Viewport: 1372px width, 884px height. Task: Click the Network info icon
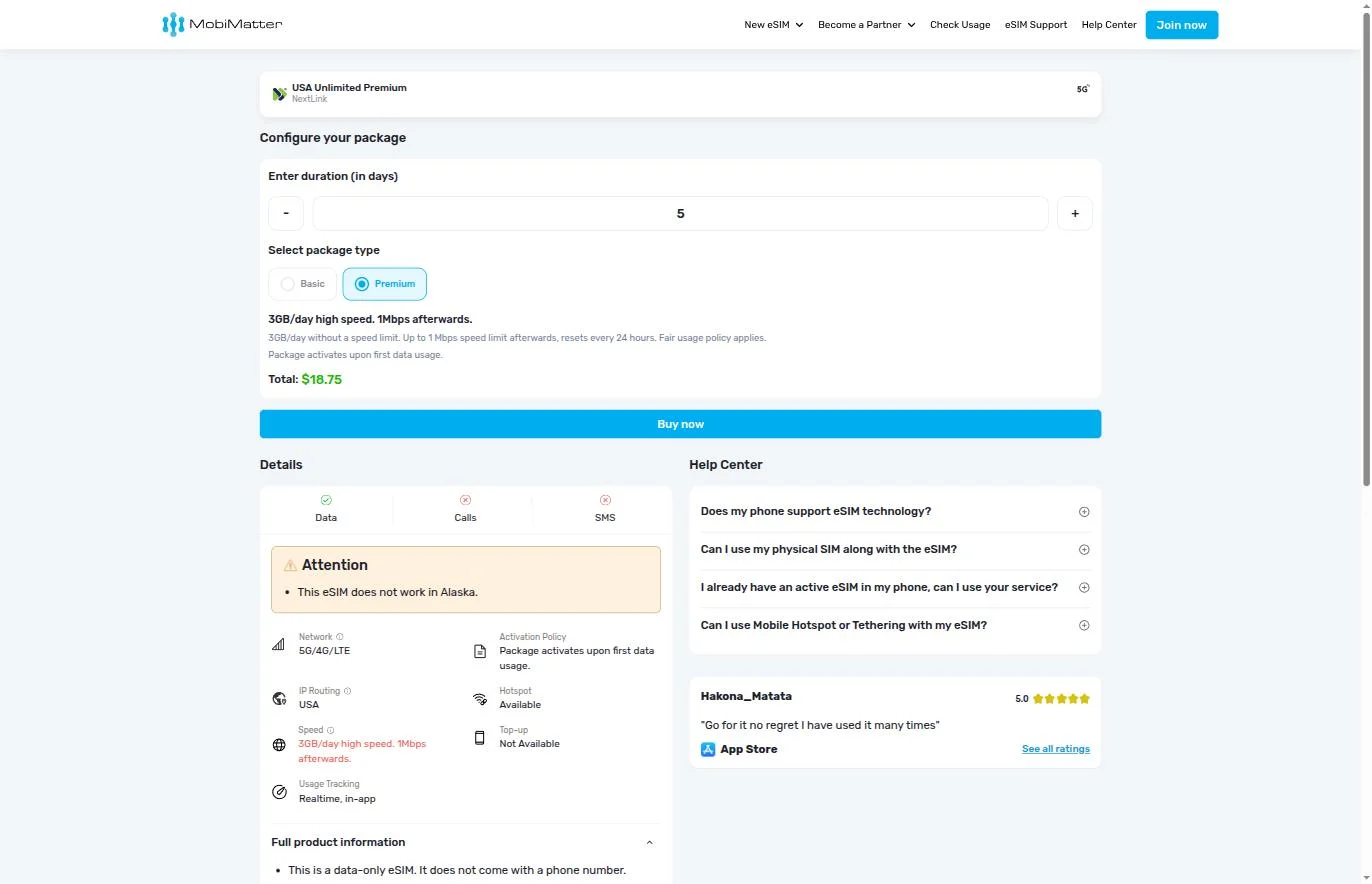point(340,637)
